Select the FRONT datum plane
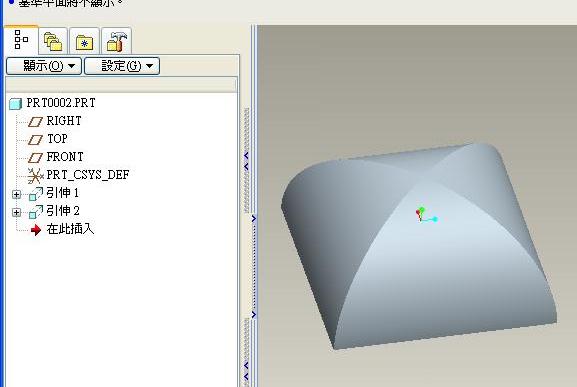 [65, 157]
